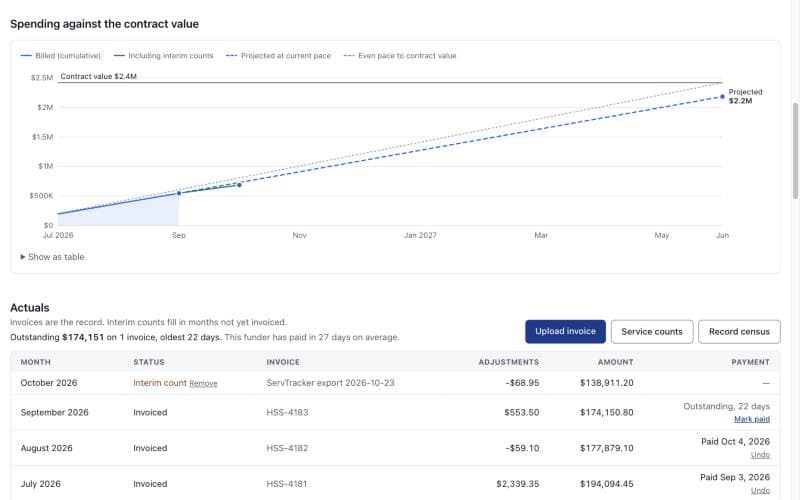Click the Actuals section heading
The width and height of the screenshot is (800, 500).
[x=30, y=308]
